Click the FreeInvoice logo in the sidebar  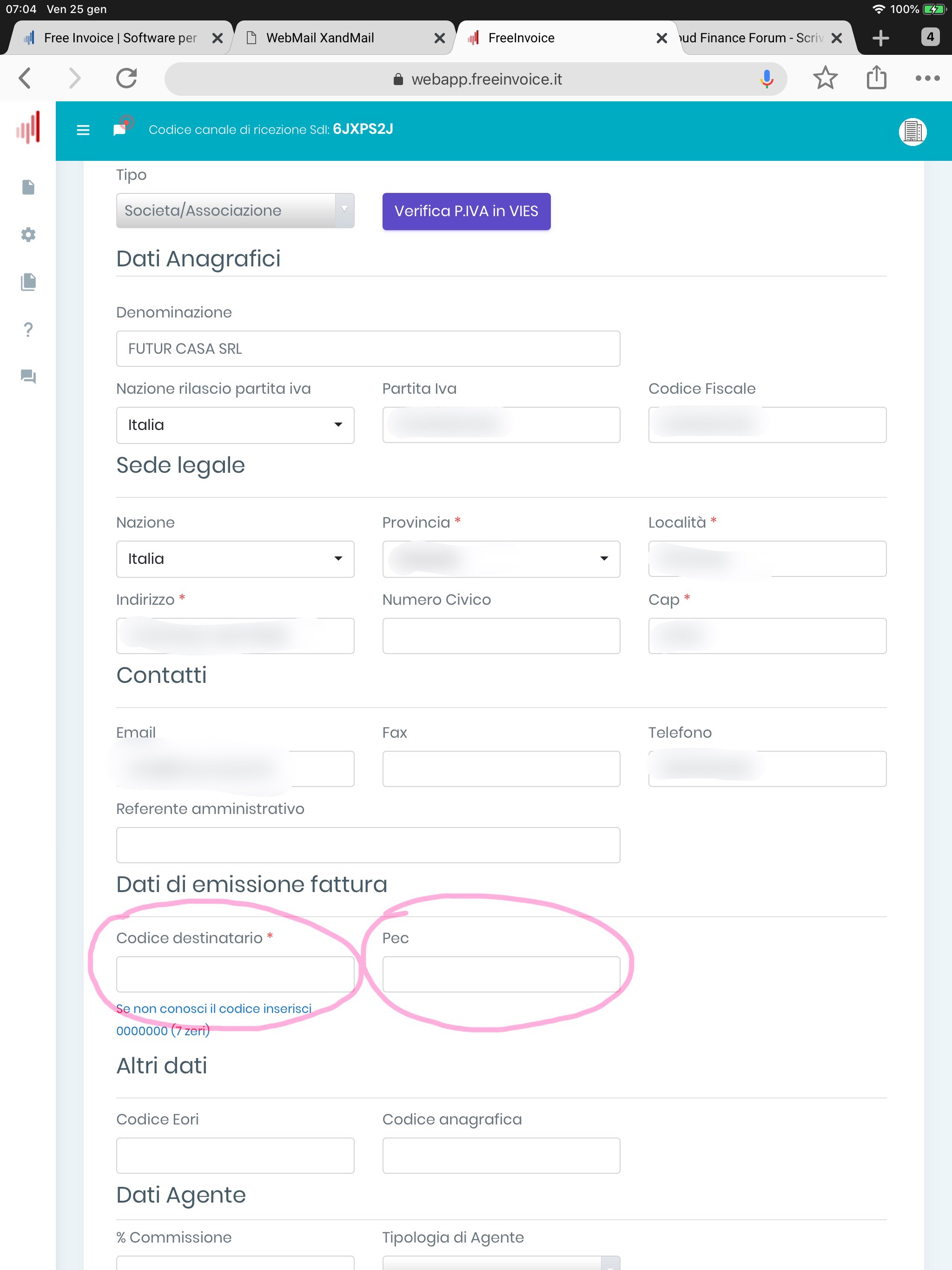[28, 127]
